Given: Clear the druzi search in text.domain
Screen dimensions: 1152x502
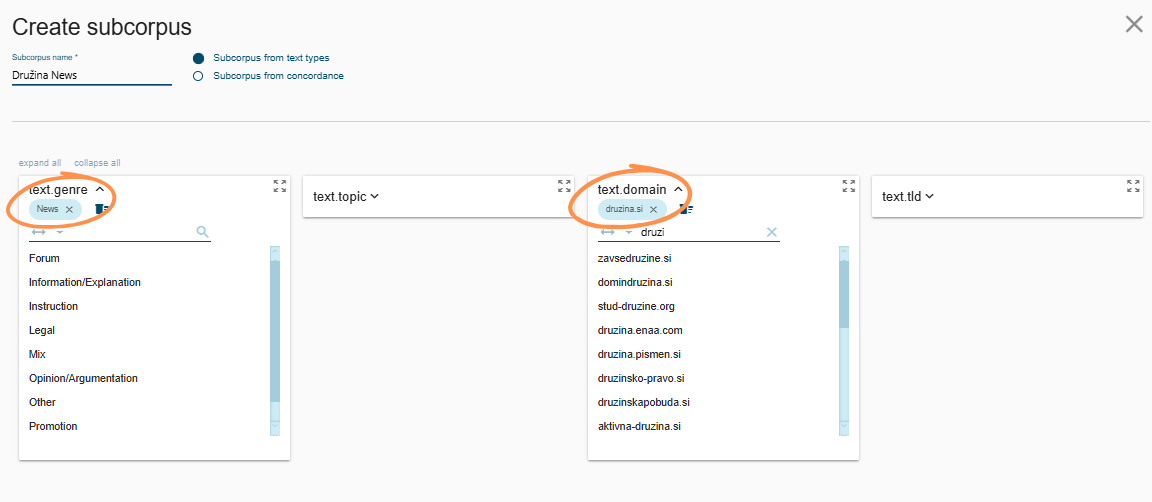Looking at the screenshot, I should pos(771,232).
